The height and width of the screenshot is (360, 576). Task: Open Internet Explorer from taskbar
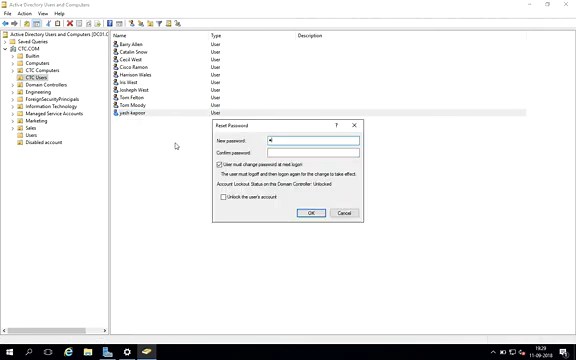pos(68,352)
